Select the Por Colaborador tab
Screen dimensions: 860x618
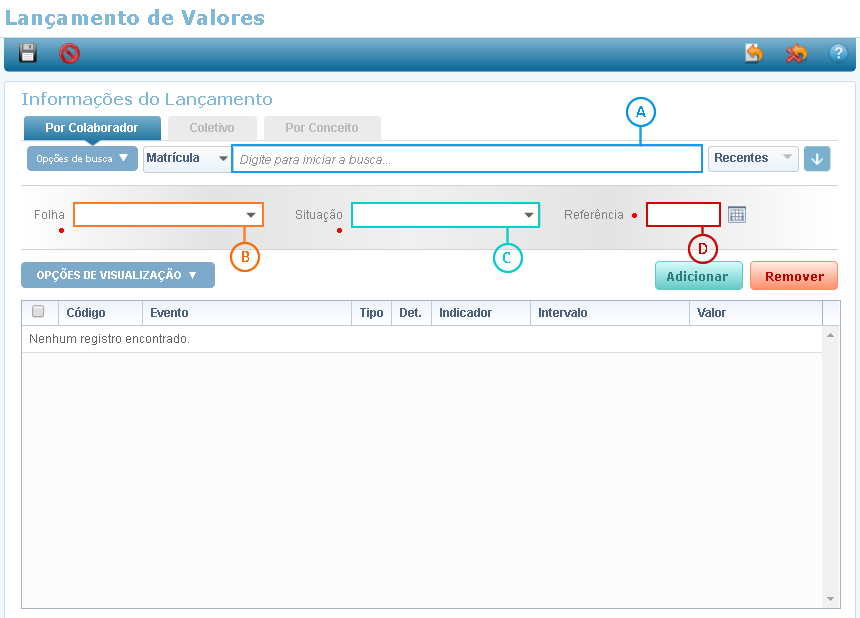[x=92, y=128]
